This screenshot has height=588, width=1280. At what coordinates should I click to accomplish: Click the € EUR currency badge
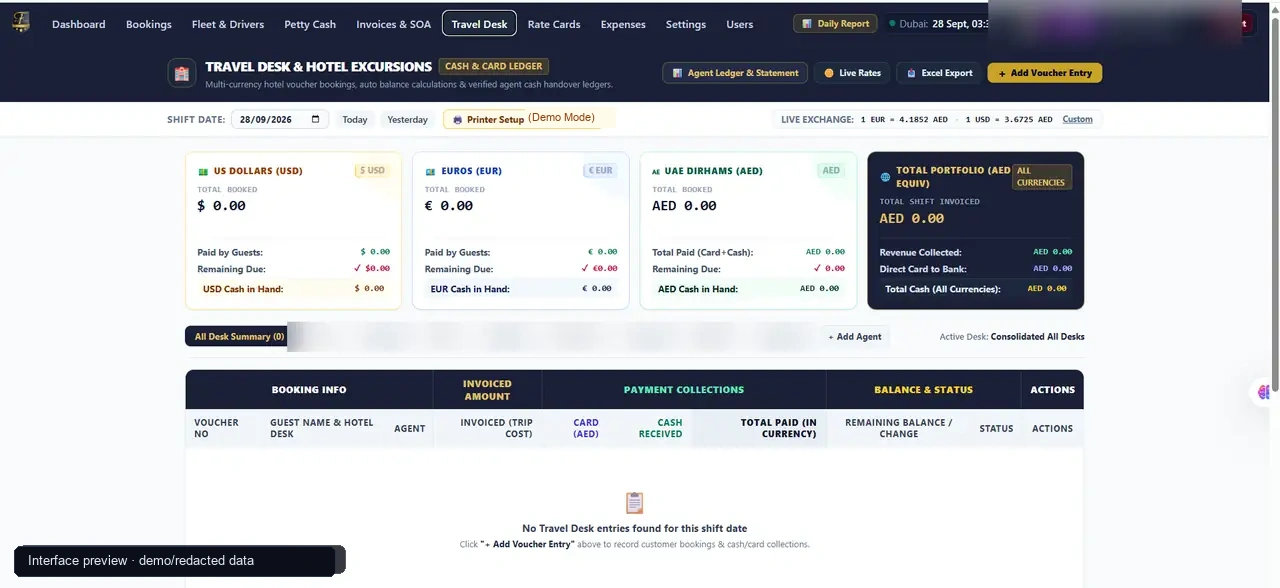click(599, 170)
